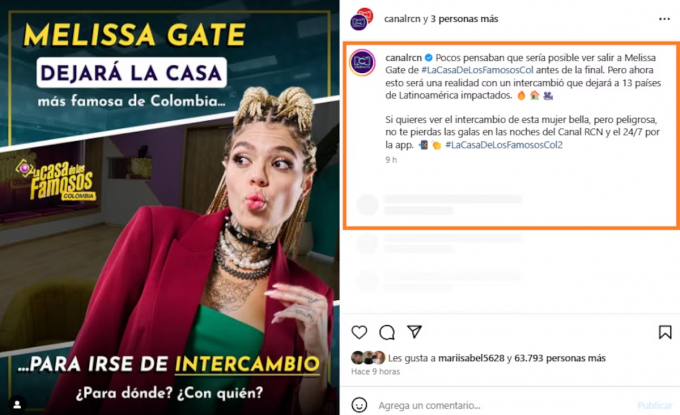Screen dimensions: 680x415
Task: Open the canalrcn username in header
Action: [402, 19]
